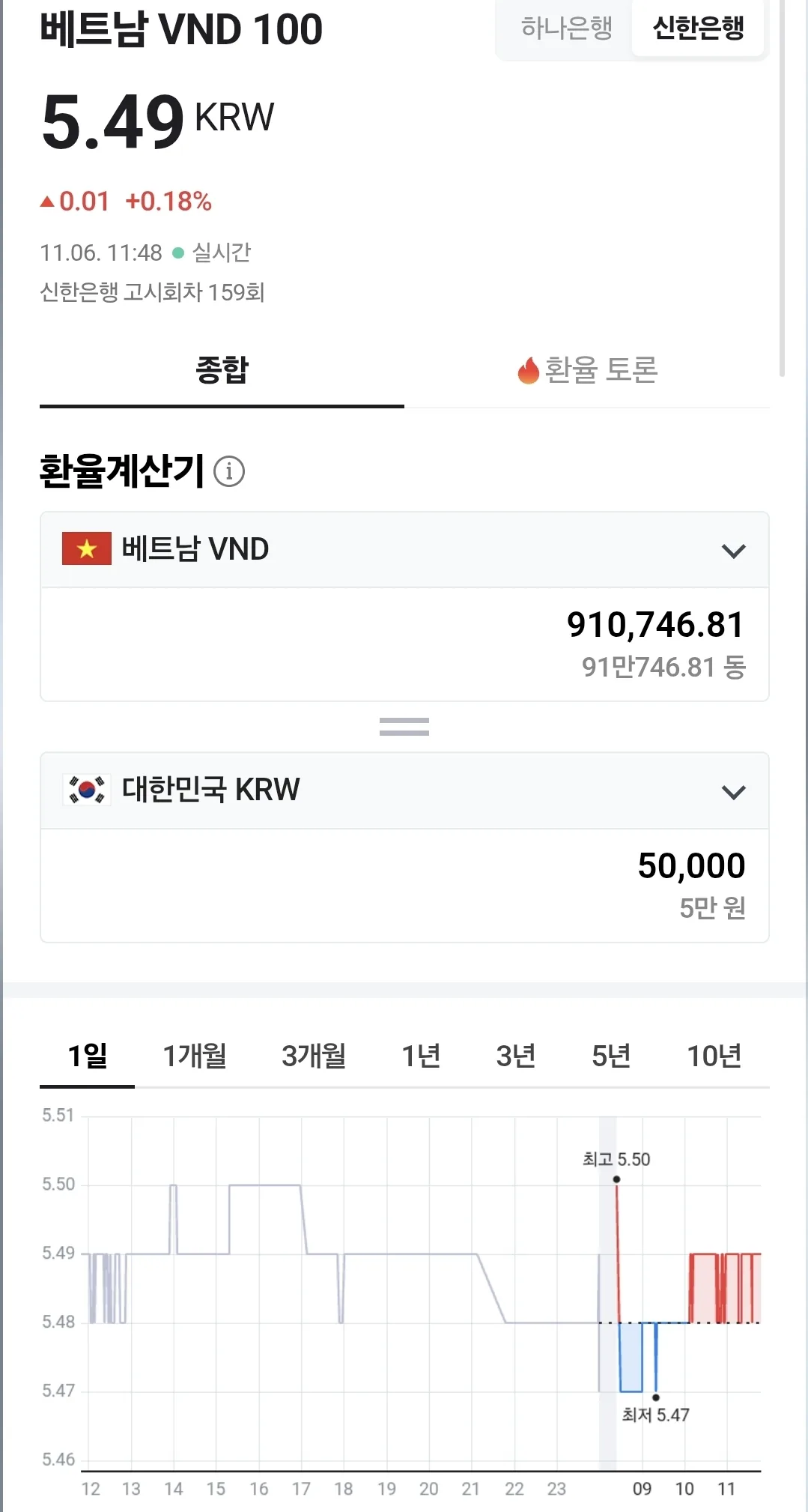The height and width of the screenshot is (1512, 808).
Task: Tap the green 실시간 status dot
Action: pyautogui.click(x=178, y=253)
